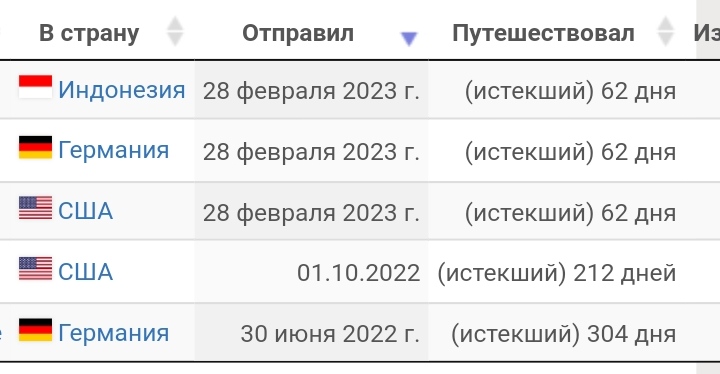Select the (истекший) 304 дня cell
Image resolution: width=720 pixels, height=374 pixels.
(563, 334)
